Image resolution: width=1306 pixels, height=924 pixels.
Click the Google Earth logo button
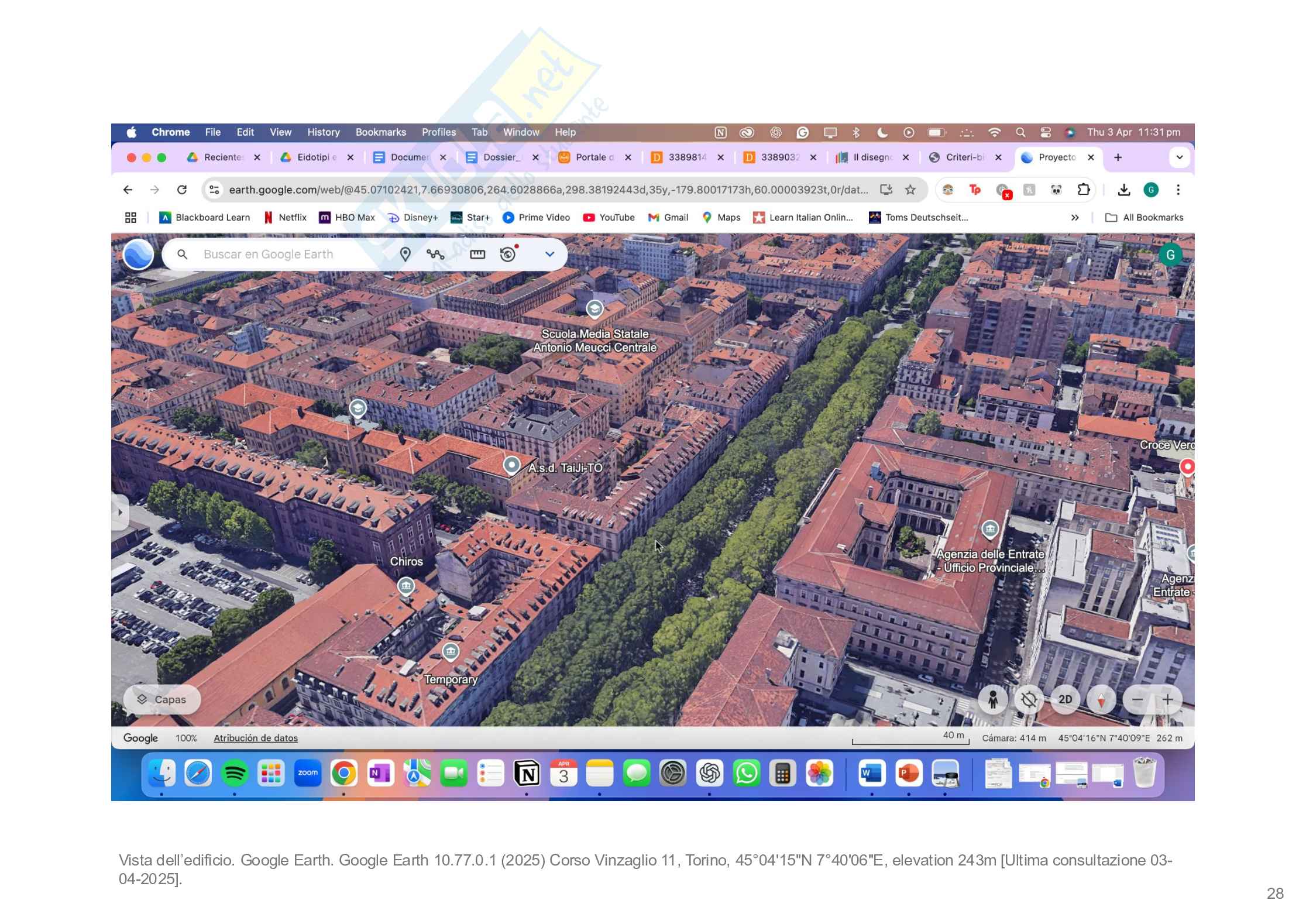(139, 254)
